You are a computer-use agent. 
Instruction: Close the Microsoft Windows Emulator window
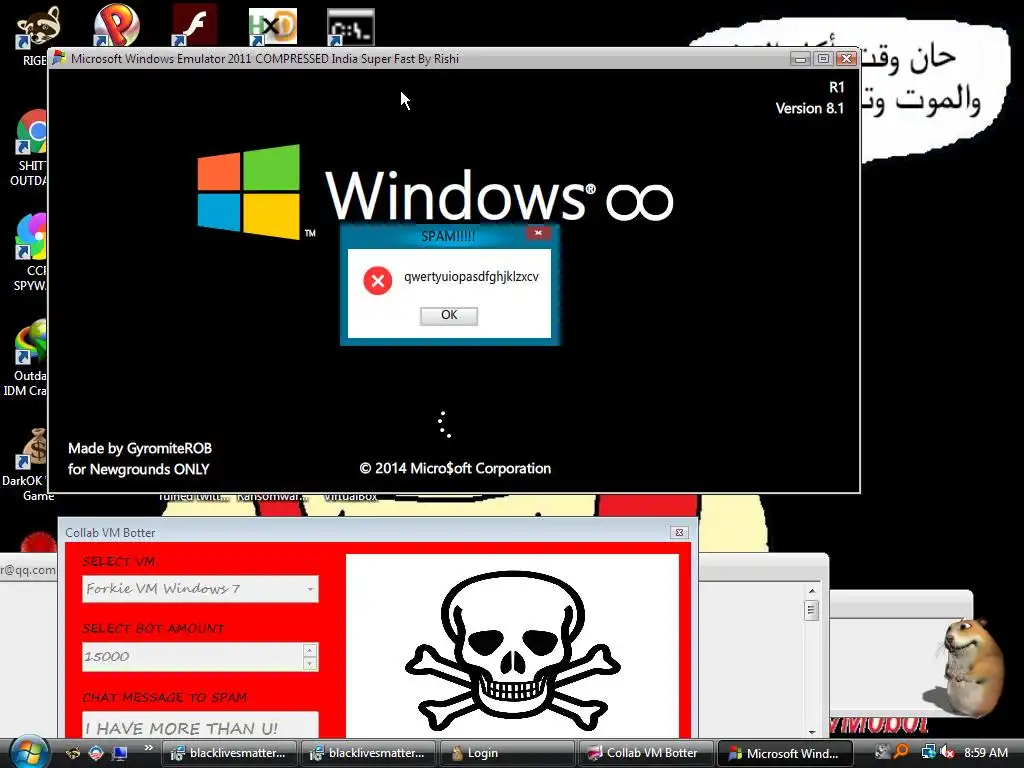tap(846, 59)
